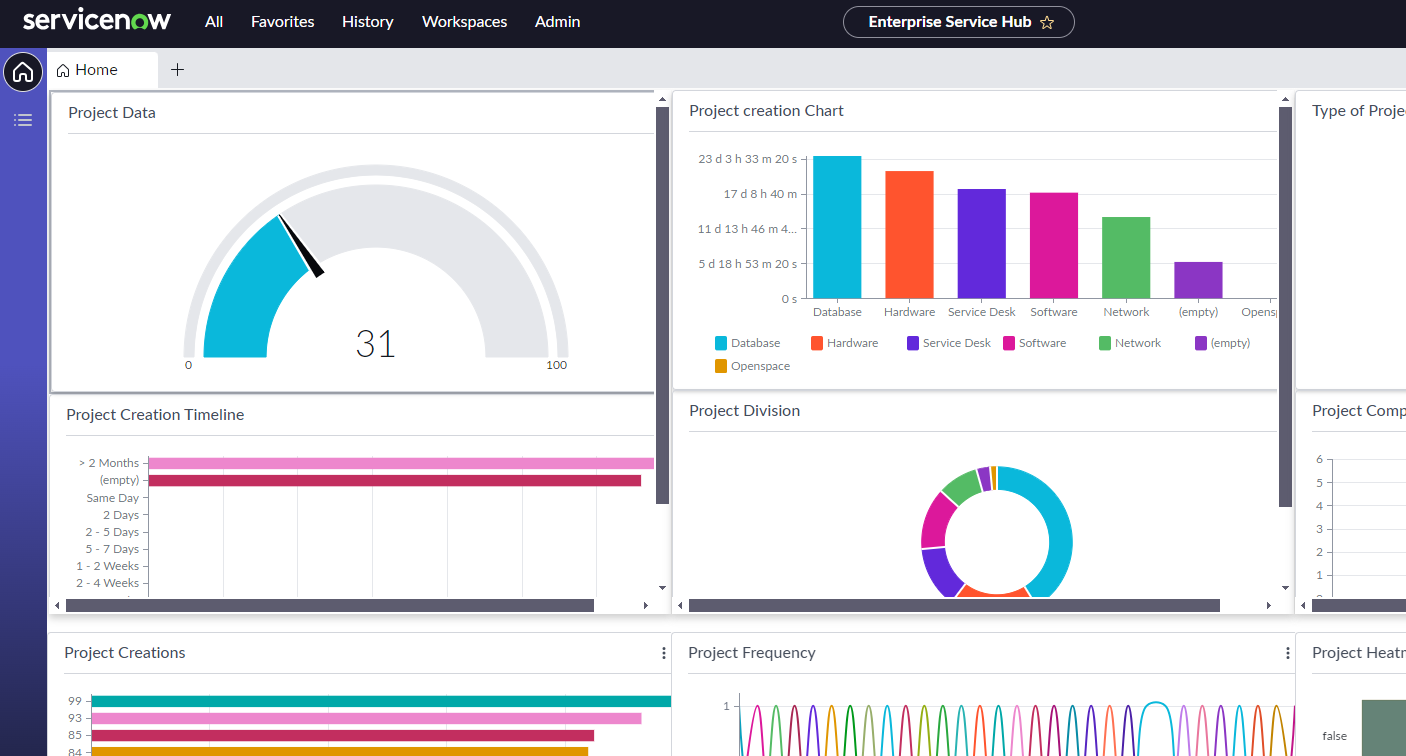This screenshot has width=1406, height=756.
Task: Open the Admin menu item
Action: tap(557, 22)
